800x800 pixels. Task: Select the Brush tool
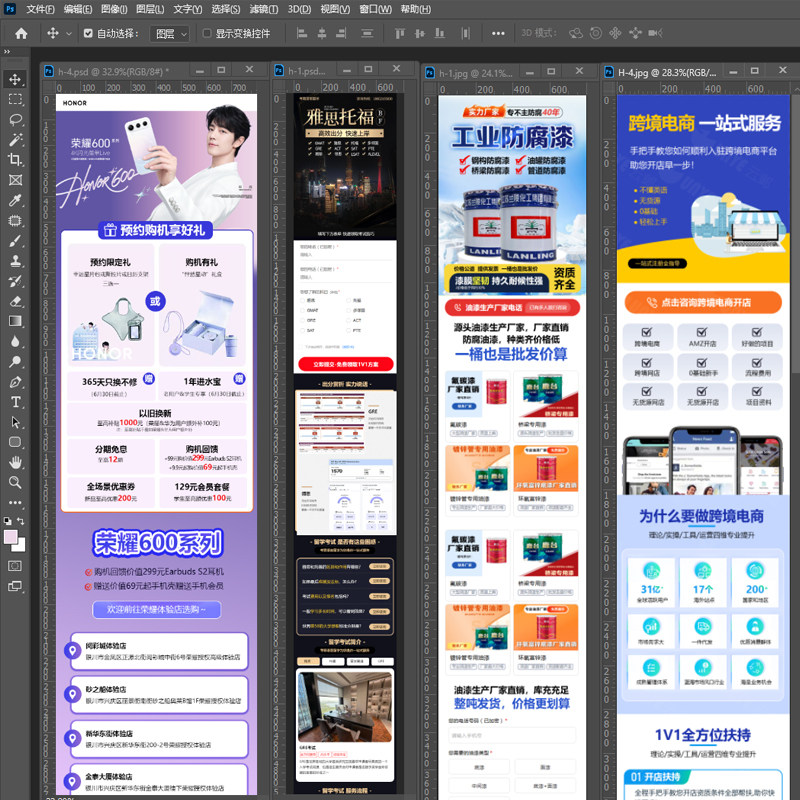click(15, 241)
